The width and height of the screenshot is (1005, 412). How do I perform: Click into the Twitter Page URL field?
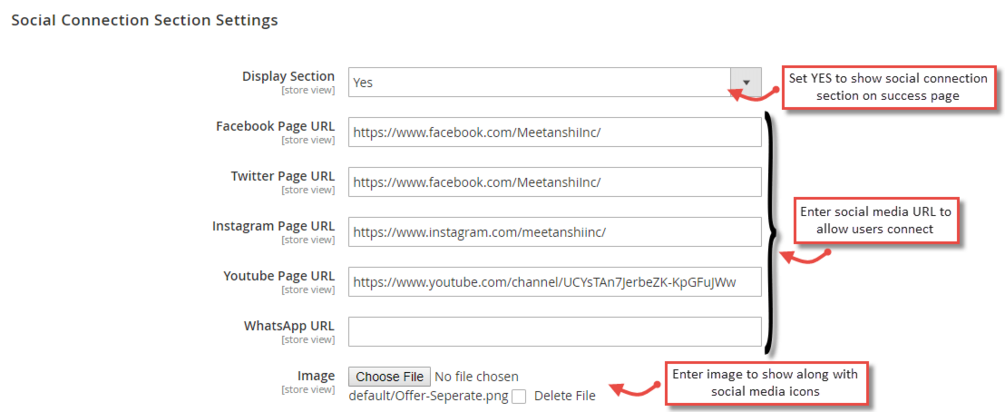pyautogui.click(x=555, y=182)
